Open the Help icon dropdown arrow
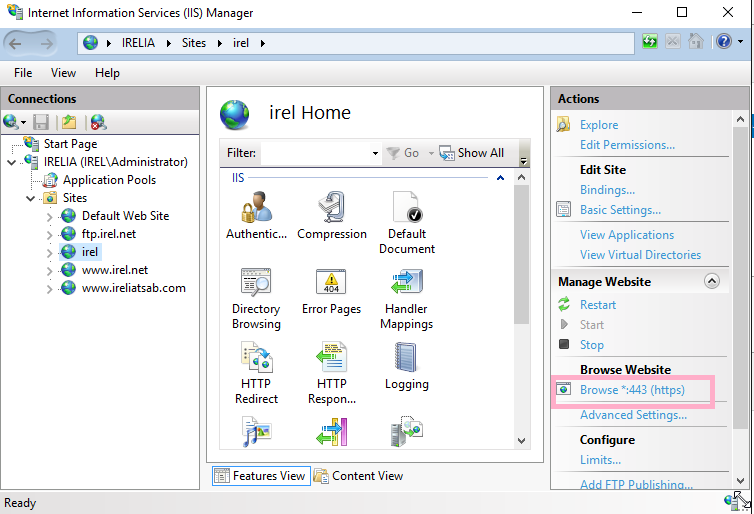This screenshot has height=514, width=754. point(741,42)
